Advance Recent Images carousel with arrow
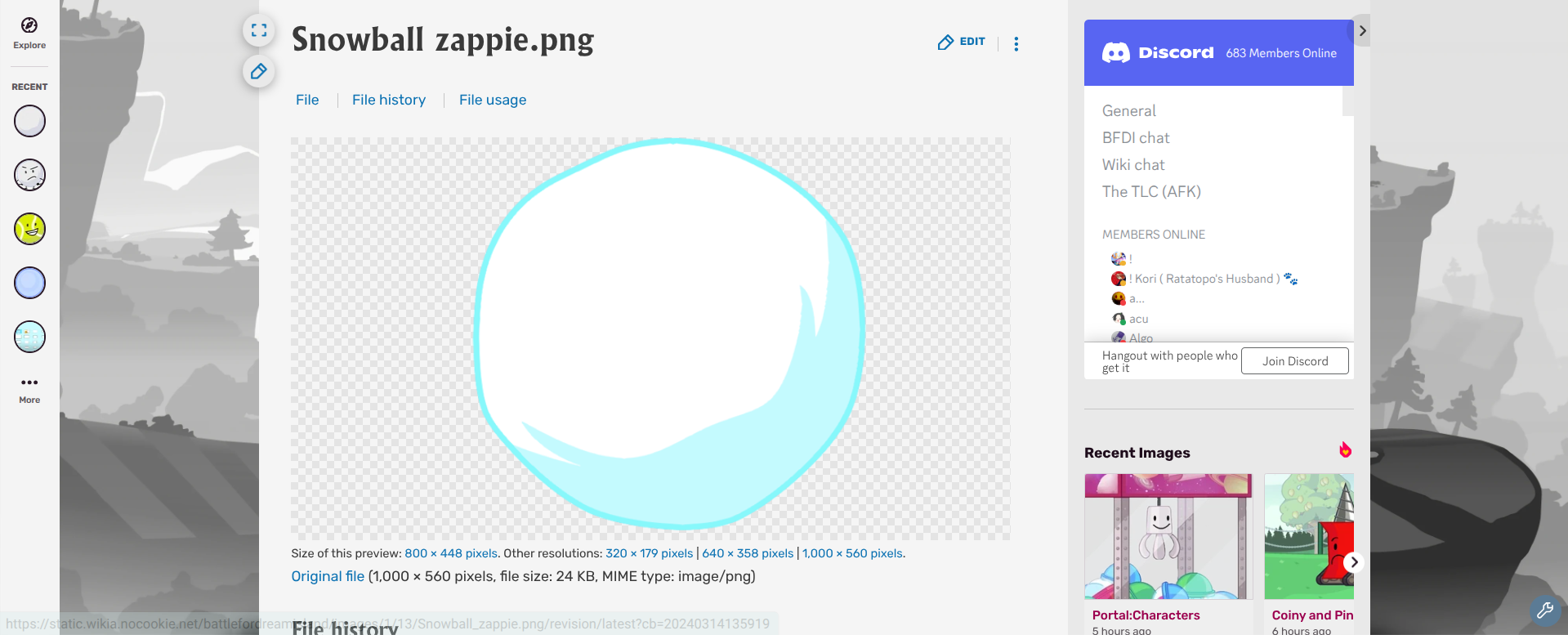The image size is (1568, 635). pos(1354,562)
